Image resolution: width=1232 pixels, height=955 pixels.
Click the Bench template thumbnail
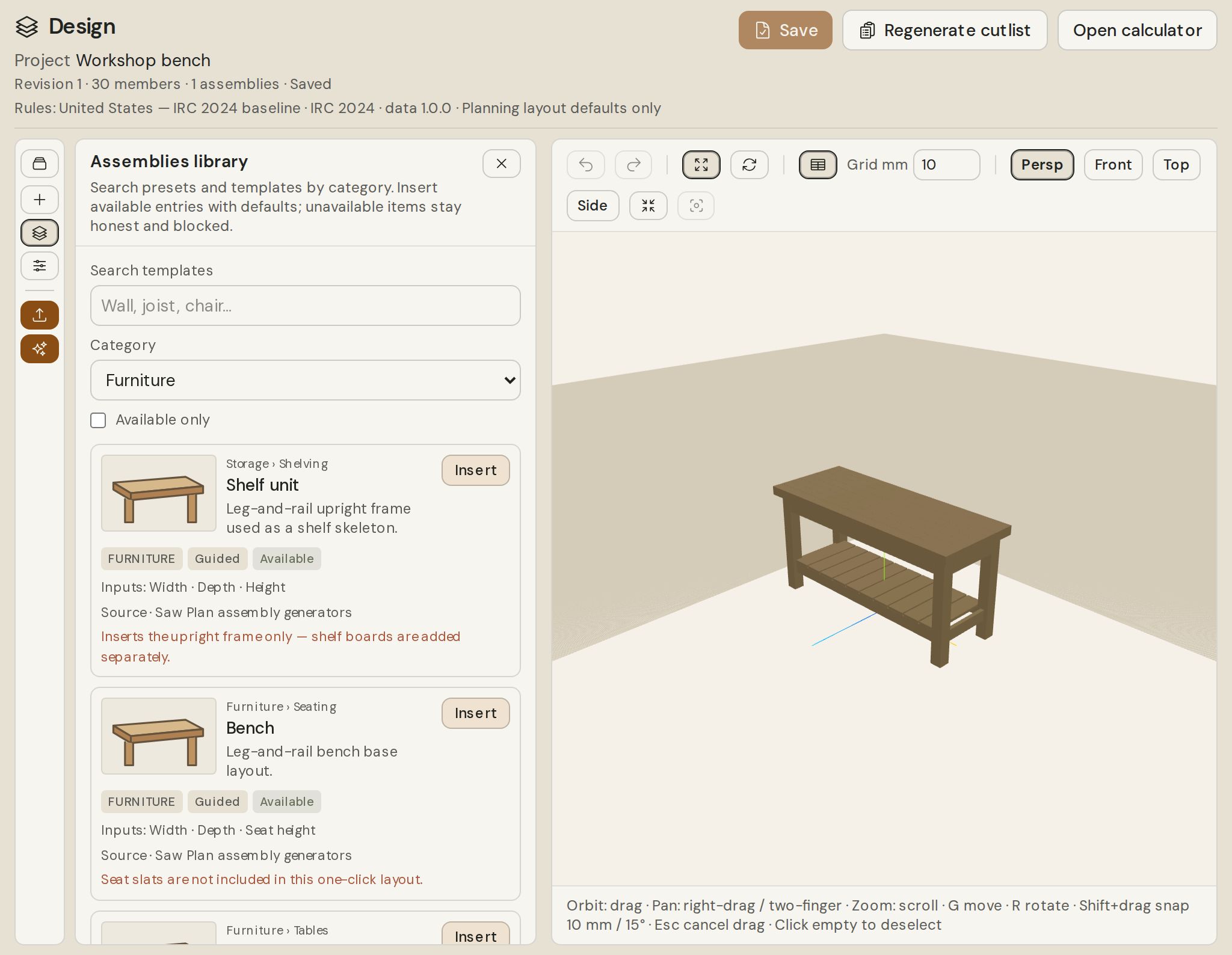pyautogui.click(x=159, y=736)
